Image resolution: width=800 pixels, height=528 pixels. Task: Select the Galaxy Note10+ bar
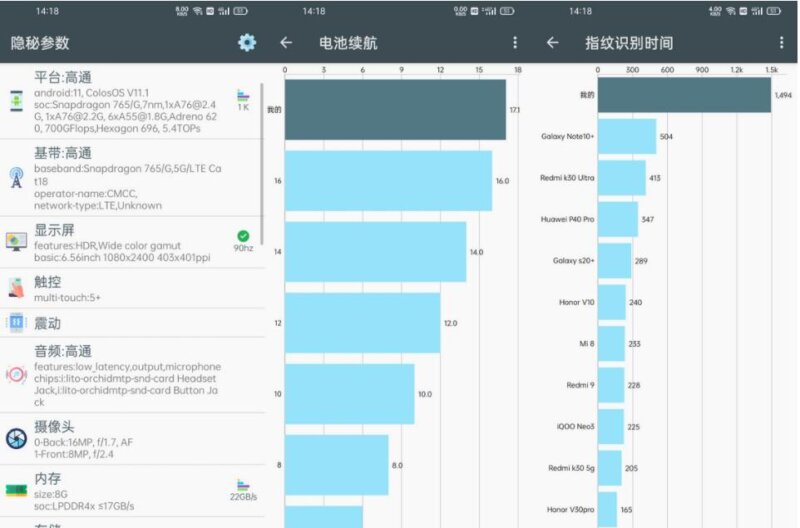pyautogui.click(x=627, y=136)
